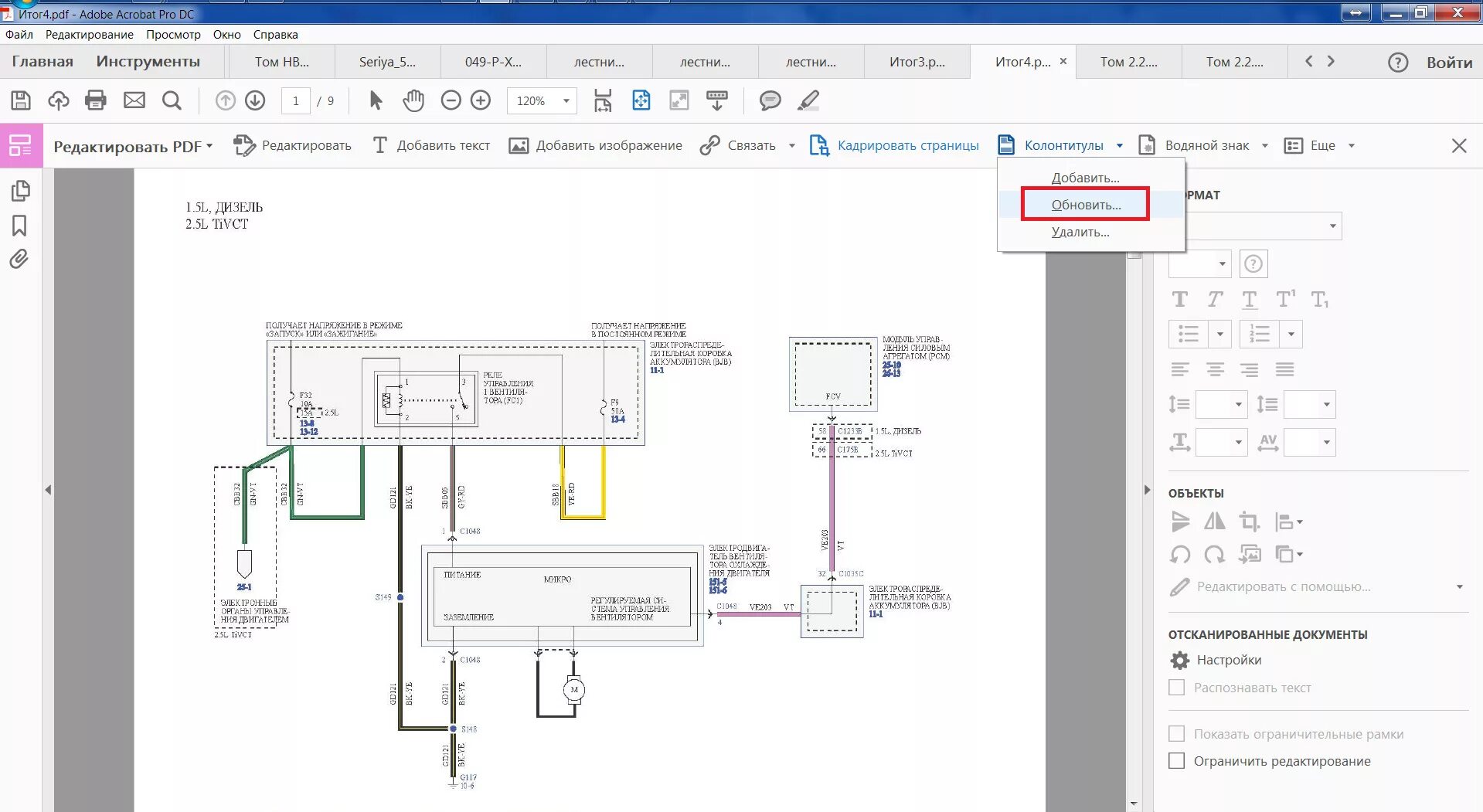Click Добавить текст button

[x=431, y=145]
